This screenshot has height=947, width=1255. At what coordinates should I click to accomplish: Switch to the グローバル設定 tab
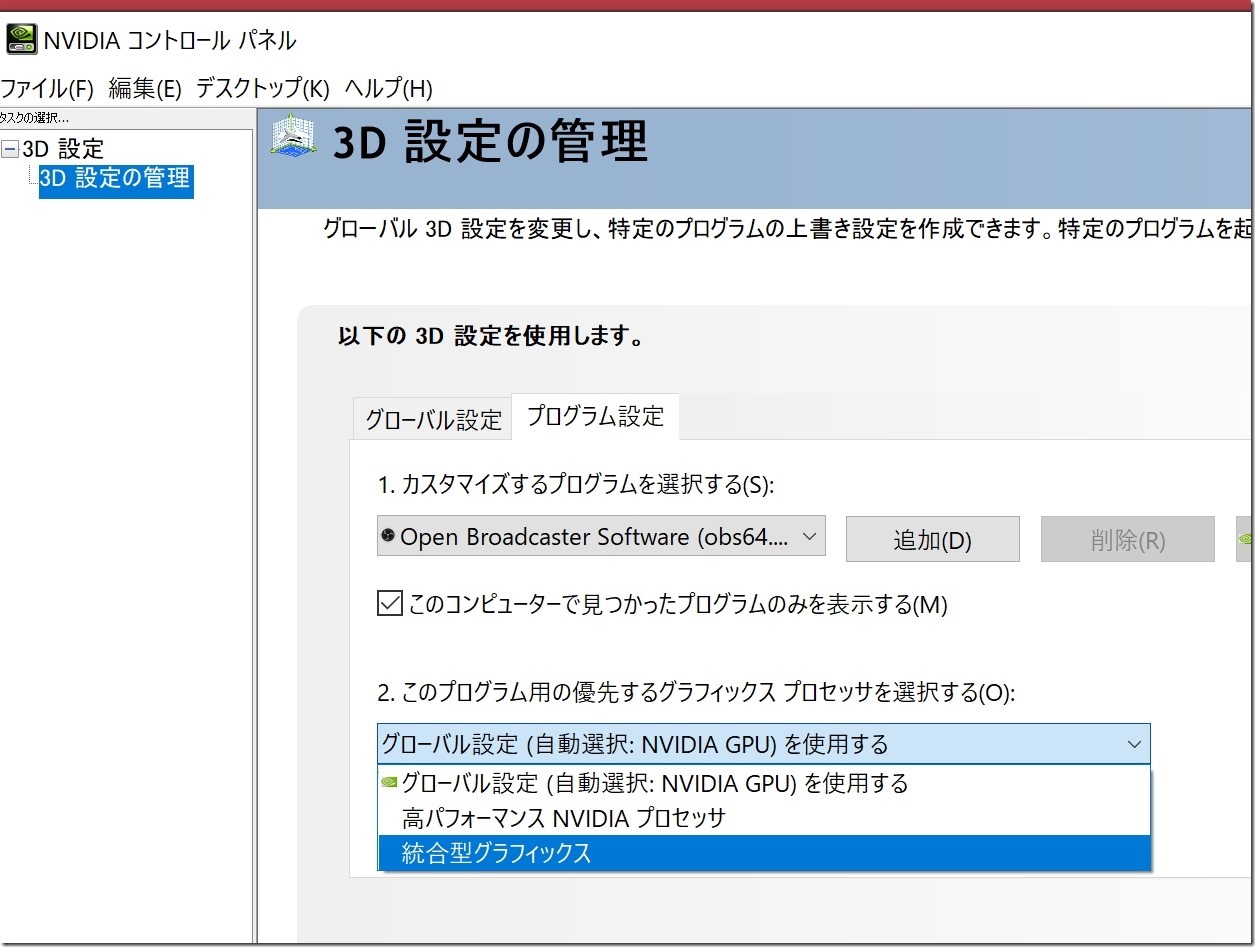[x=433, y=419]
